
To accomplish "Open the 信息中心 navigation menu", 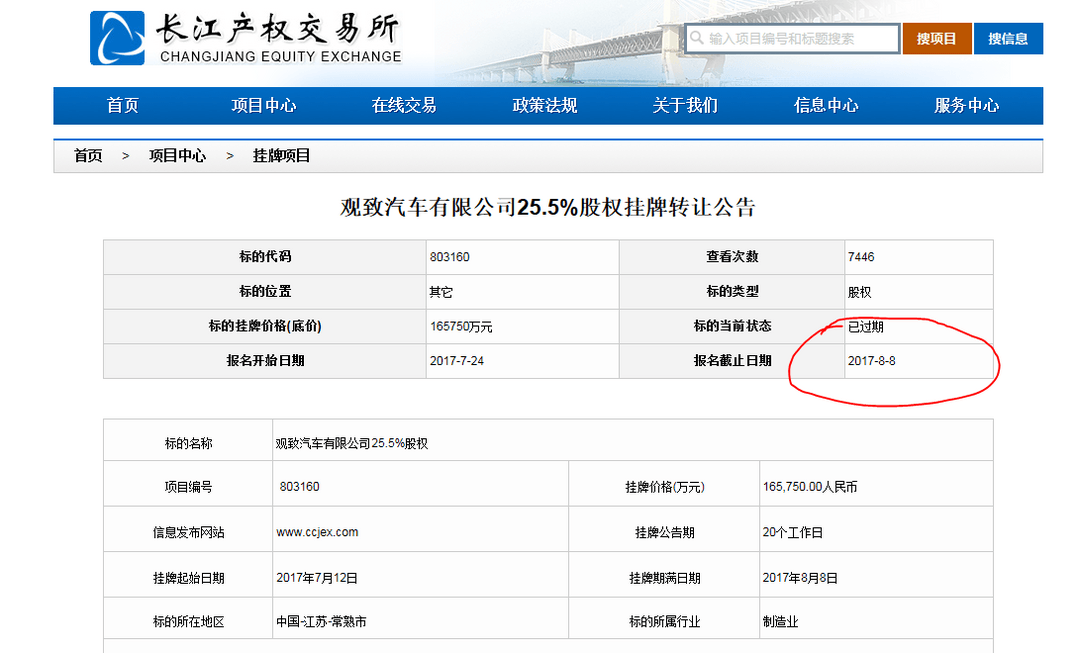I will click(x=826, y=105).
